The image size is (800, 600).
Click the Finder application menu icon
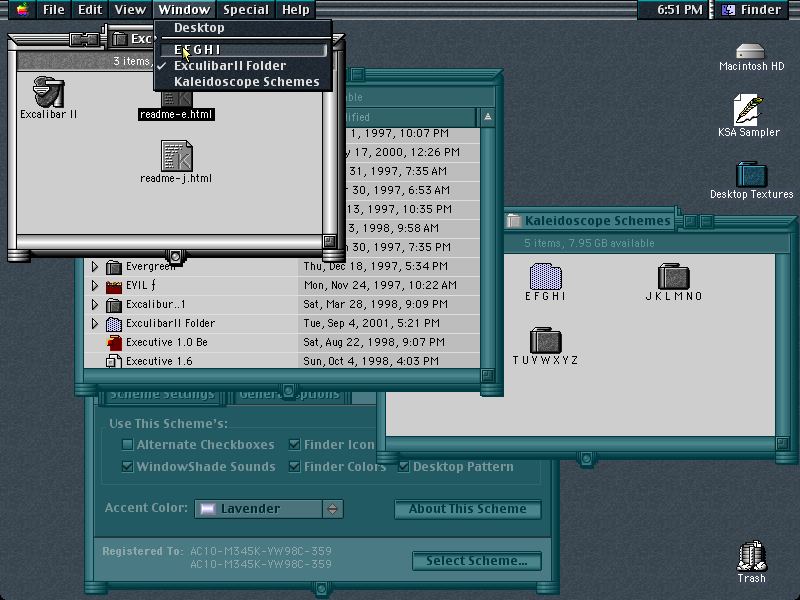coord(729,10)
